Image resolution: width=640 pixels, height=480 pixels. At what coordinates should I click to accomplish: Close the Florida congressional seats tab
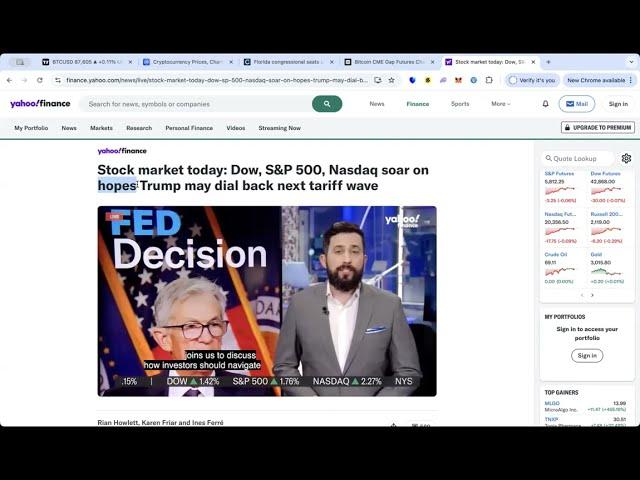coord(332,62)
